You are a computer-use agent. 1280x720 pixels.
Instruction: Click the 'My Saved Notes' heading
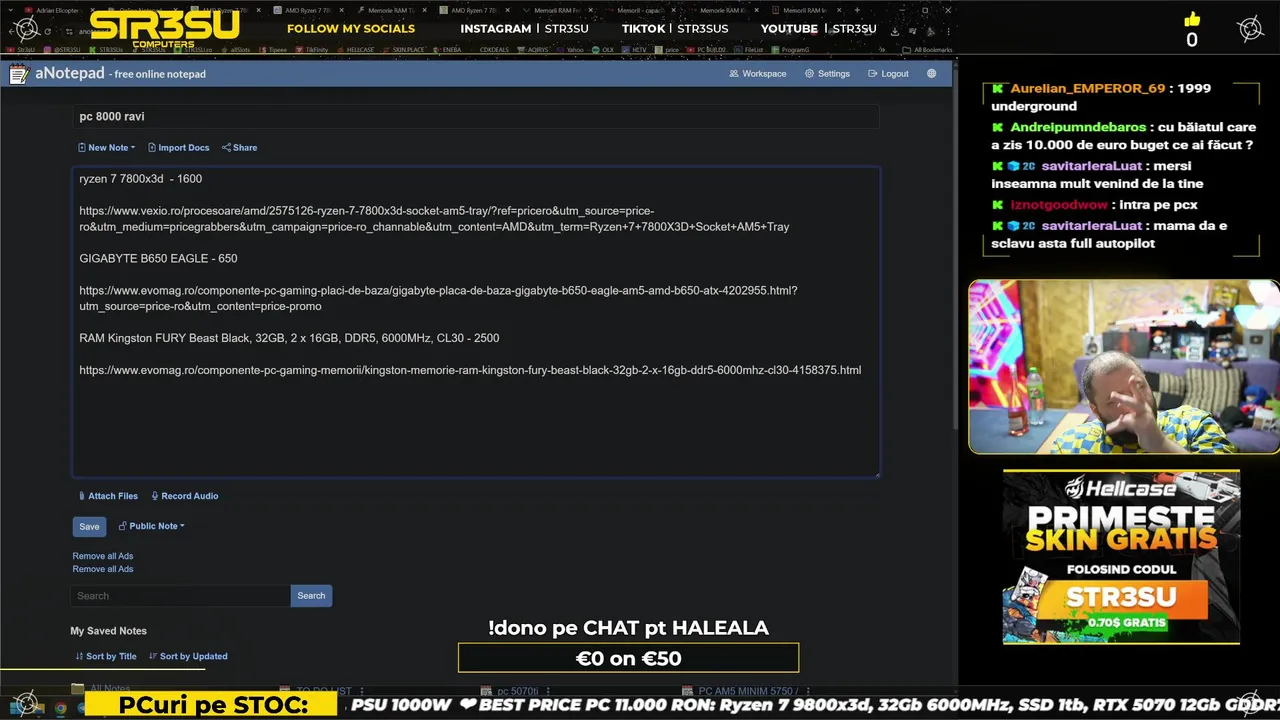pyautogui.click(x=108, y=631)
